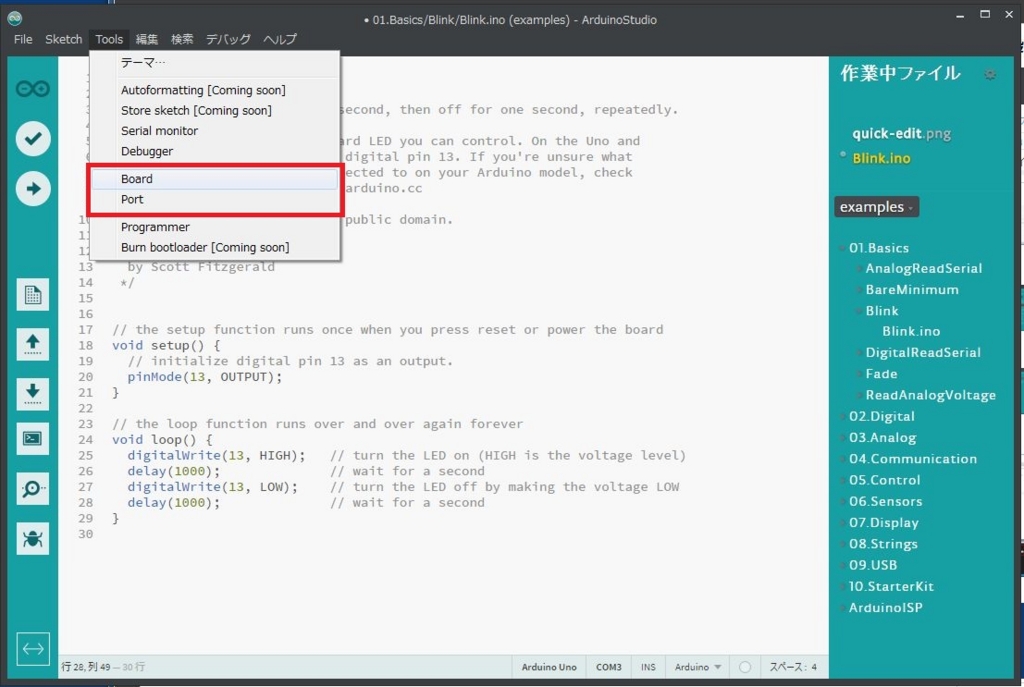Screen dimensions: 1024x687
Task: Select Port in Tools menu
Action: [214, 199]
